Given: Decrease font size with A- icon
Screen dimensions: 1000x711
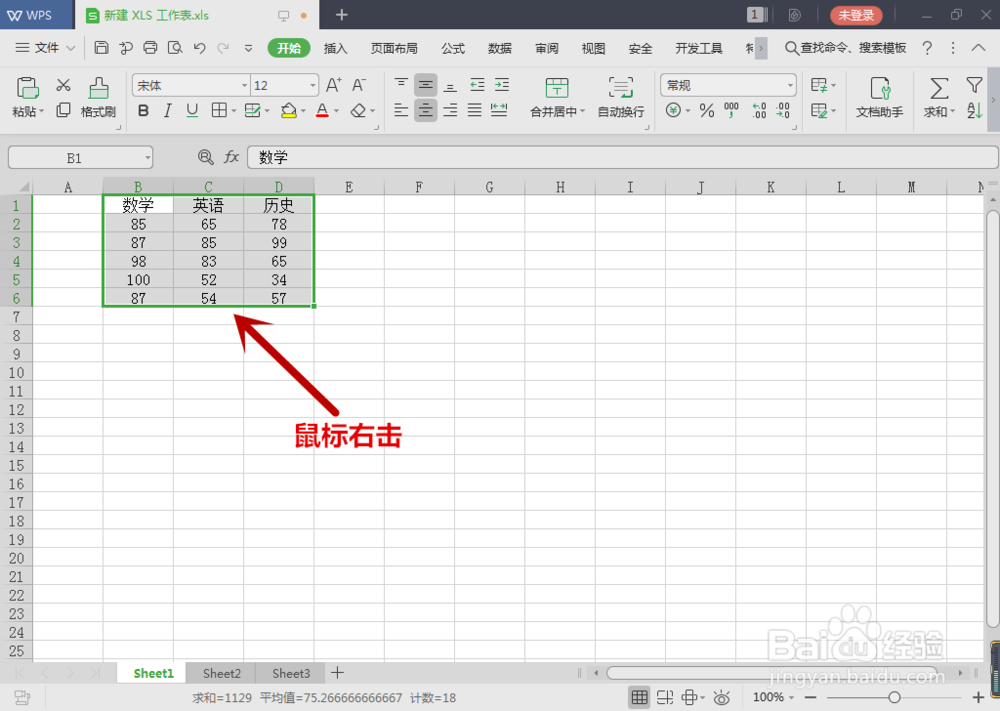Looking at the screenshot, I should tap(359, 85).
